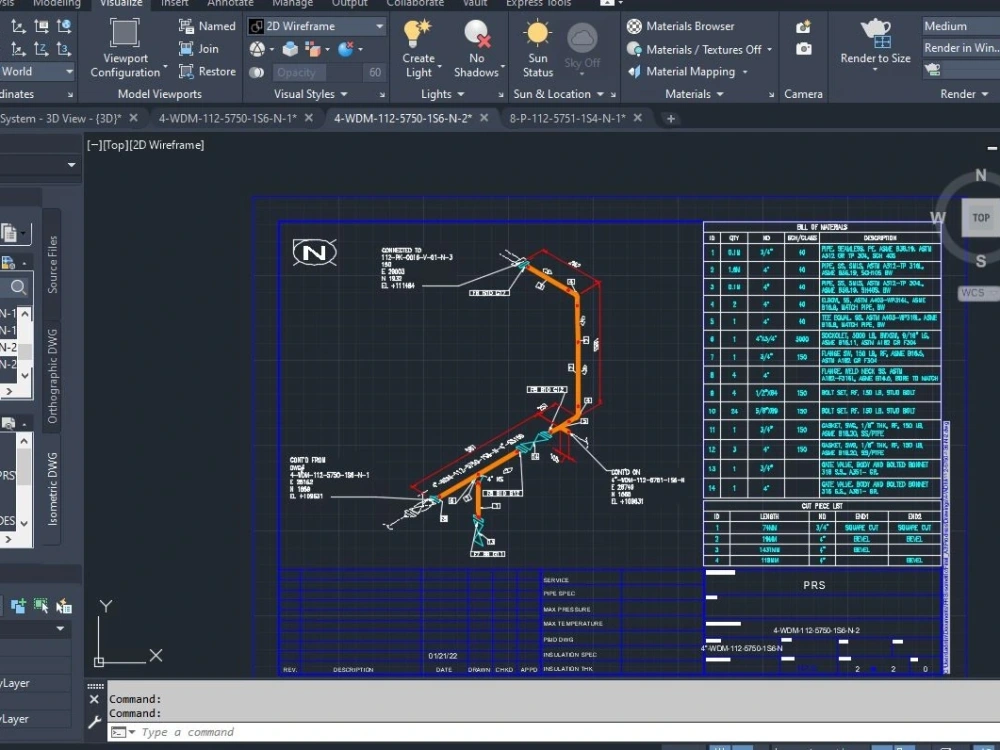Expand the Visual Styles panel

tap(311, 94)
